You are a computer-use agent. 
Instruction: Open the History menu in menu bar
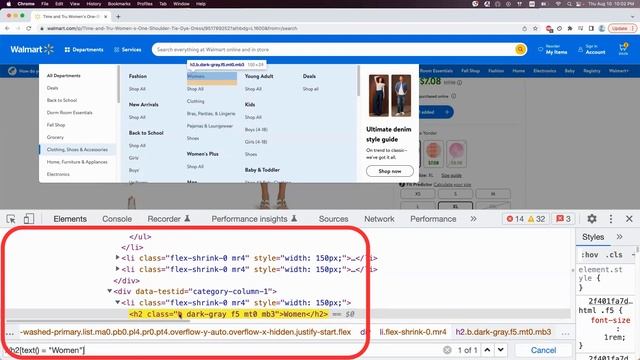pos(93,4)
